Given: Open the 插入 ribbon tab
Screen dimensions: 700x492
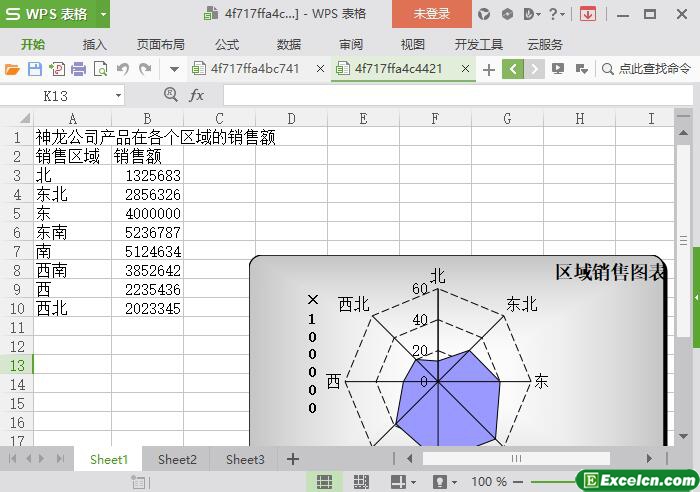Looking at the screenshot, I should click(x=95, y=45).
